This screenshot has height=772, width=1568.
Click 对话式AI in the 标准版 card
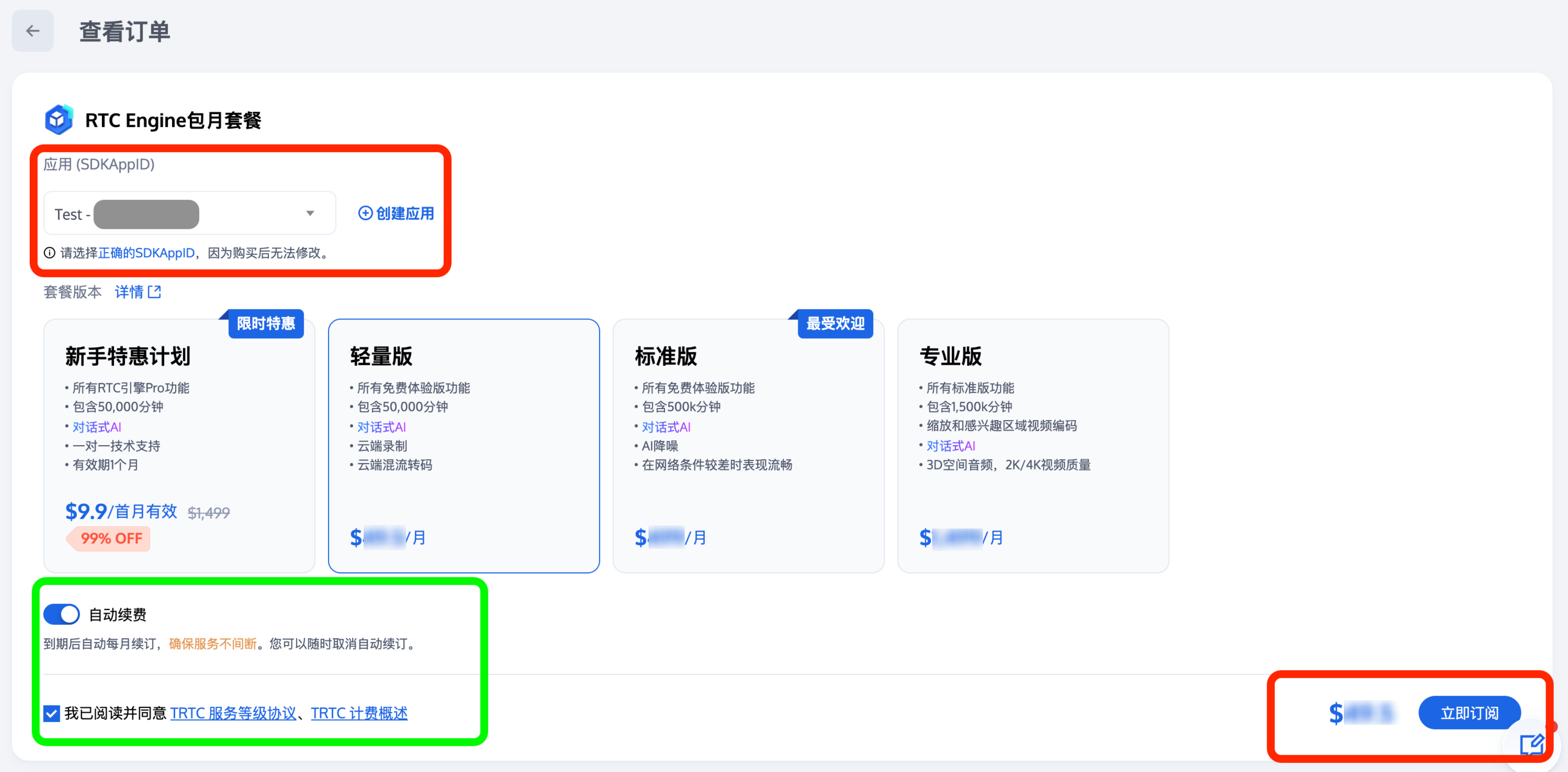pos(666,427)
